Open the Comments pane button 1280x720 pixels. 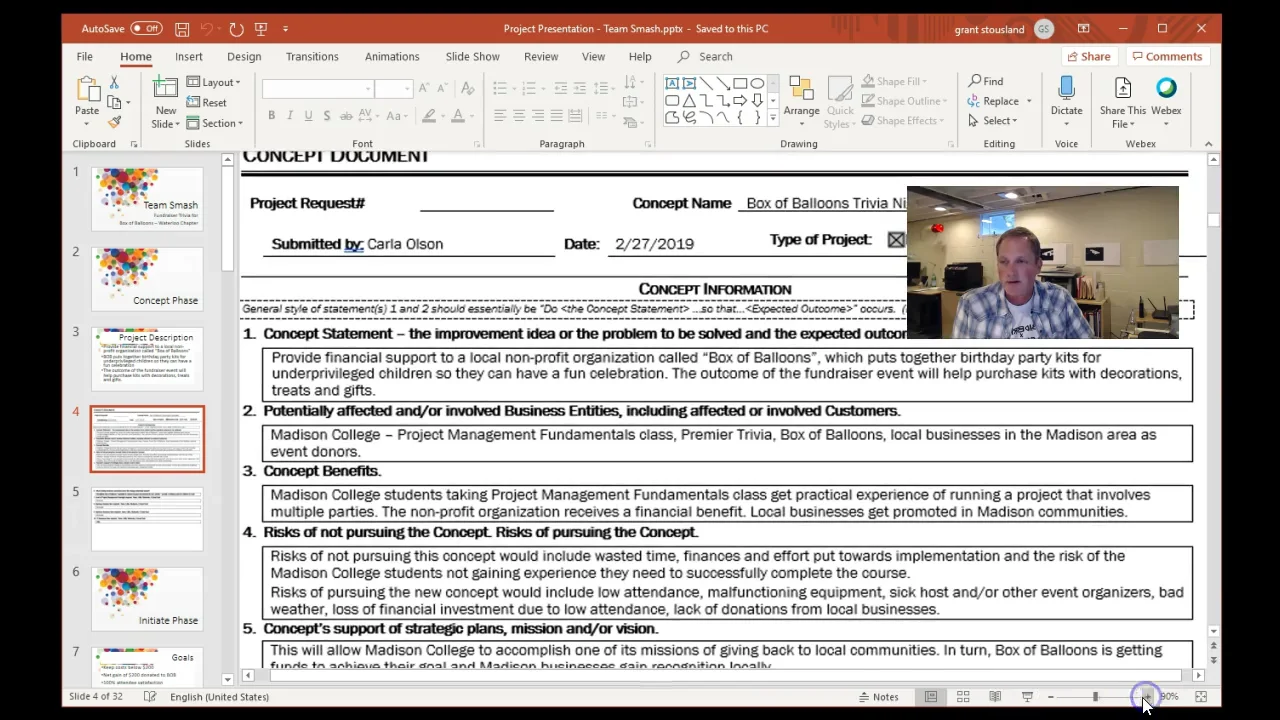pos(1166,57)
